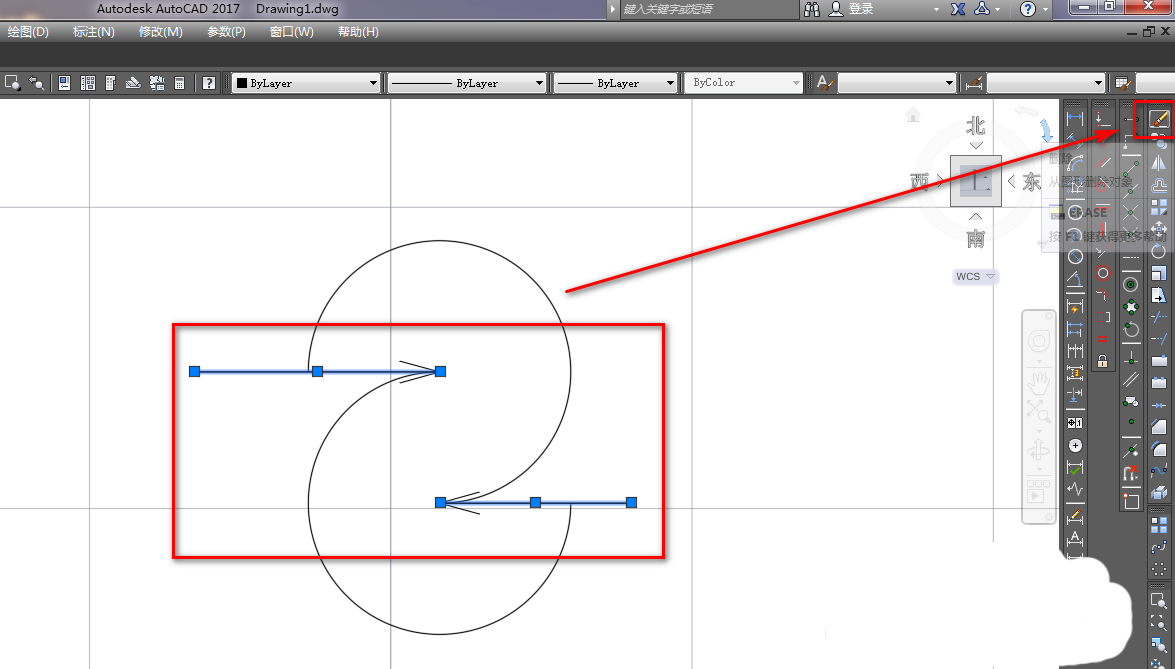
Task: Click the ViewCube 北 direction label
Action: coord(976,124)
